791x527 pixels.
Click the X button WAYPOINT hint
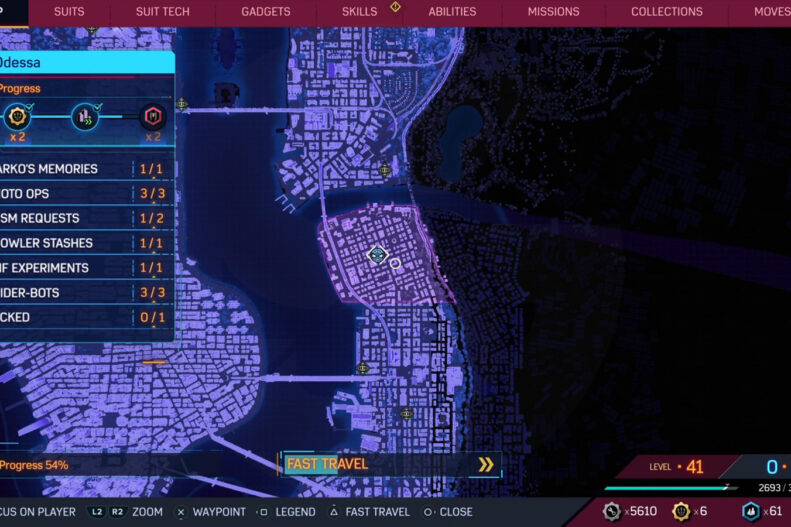pos(181,512)
